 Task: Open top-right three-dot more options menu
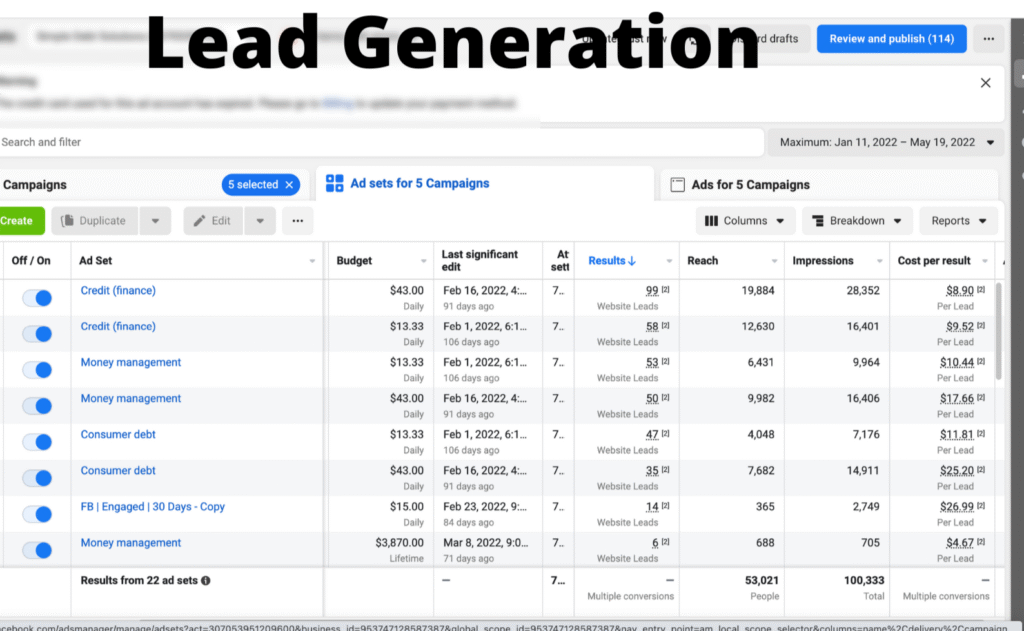[x=988, y=39]
